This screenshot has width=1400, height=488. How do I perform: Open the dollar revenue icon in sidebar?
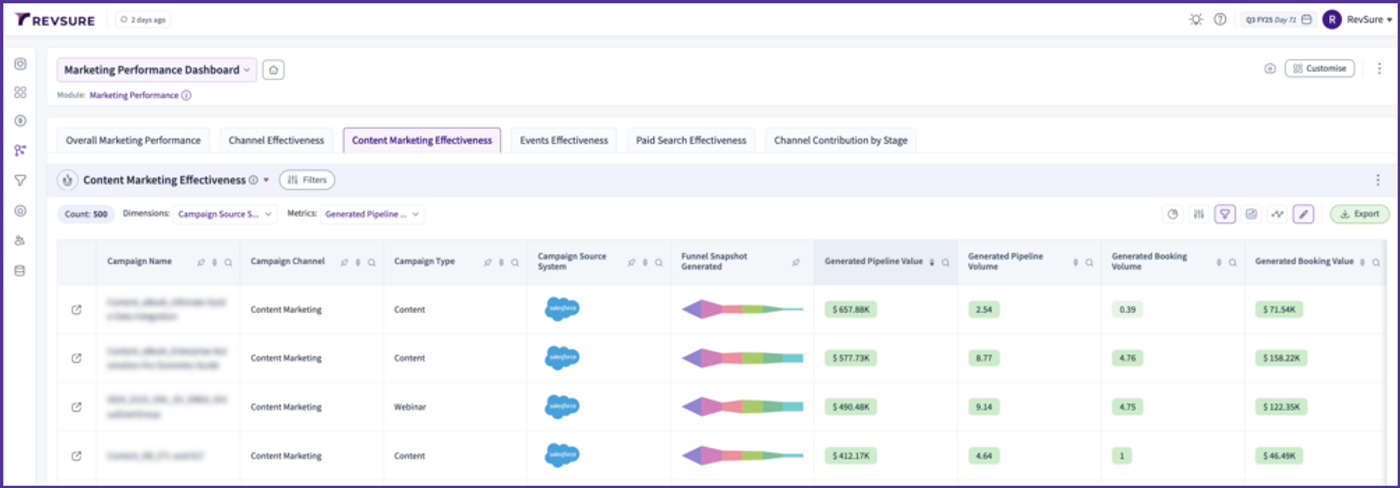pos(20,121)
